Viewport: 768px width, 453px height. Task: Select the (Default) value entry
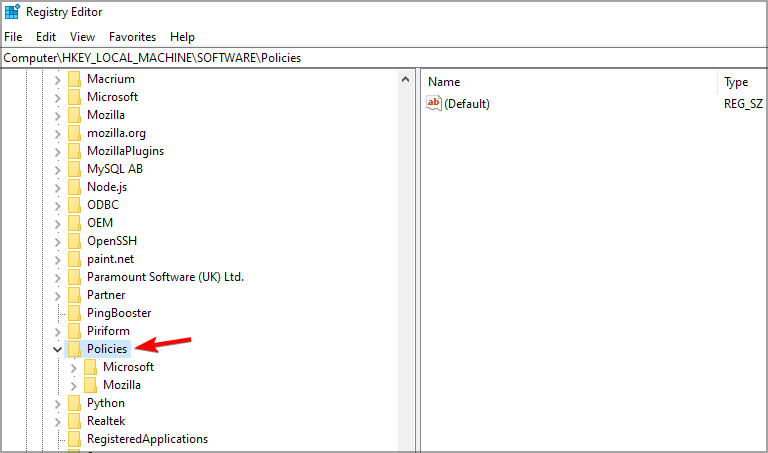point(467,104)
